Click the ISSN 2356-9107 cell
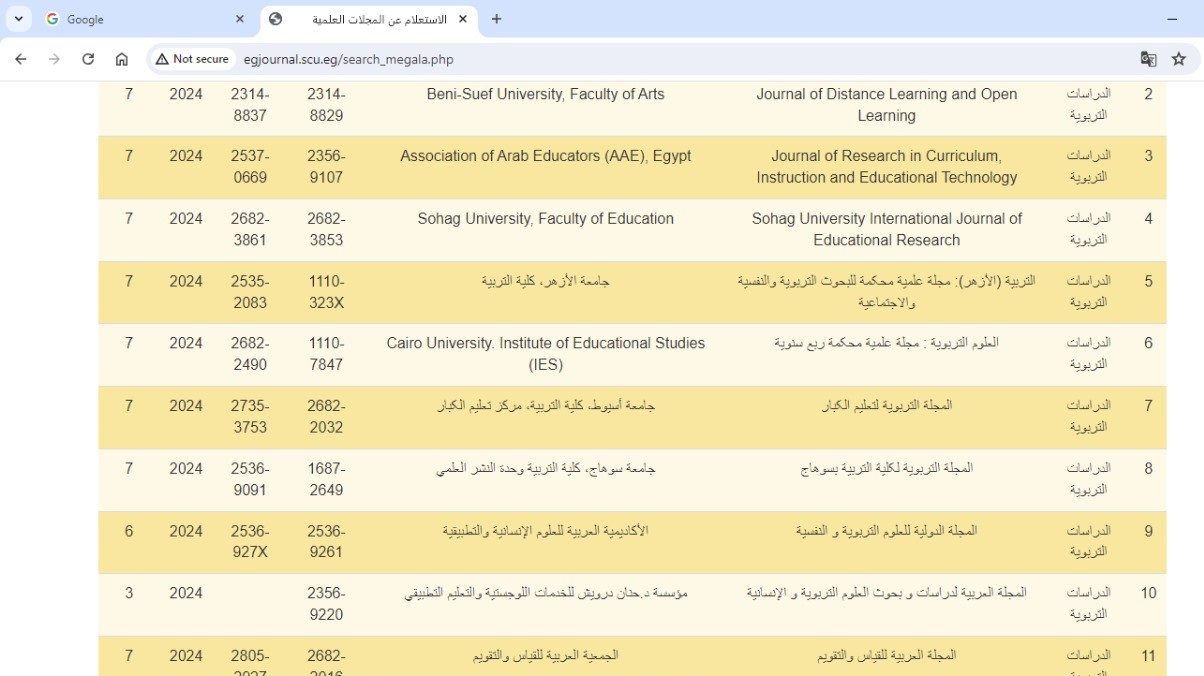Screen dimensions: 1204x676 (x=326, y=167)
